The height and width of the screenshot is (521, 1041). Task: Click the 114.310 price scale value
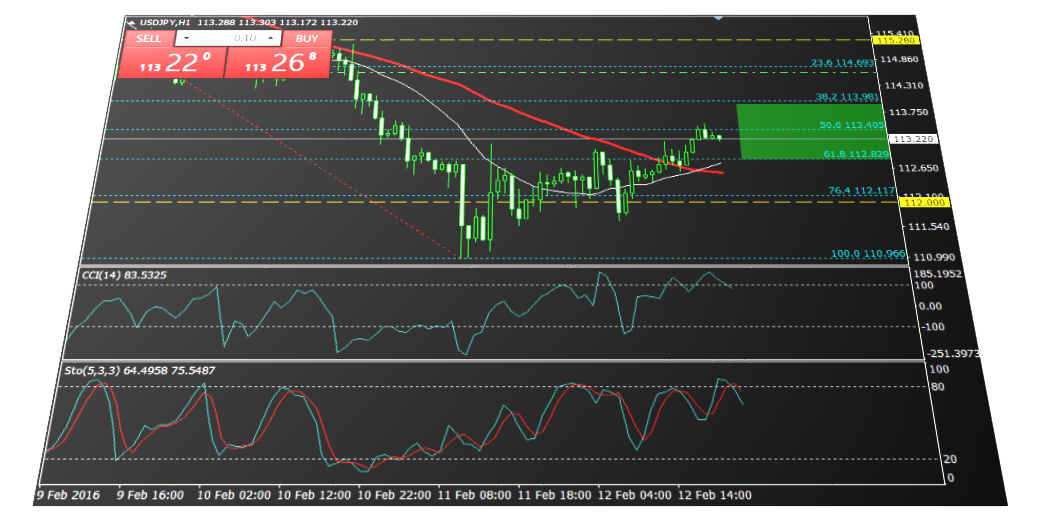(x=904, y=86)
